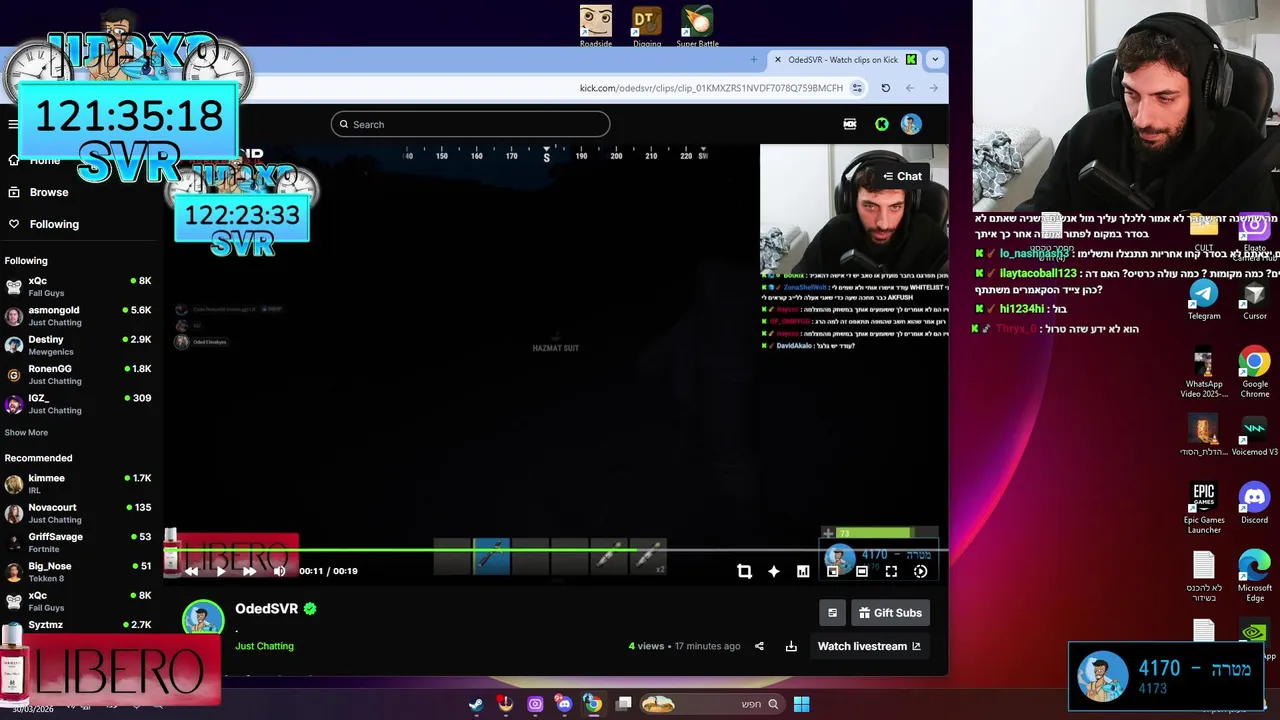This screenshot has height=720, width=1280.
Task: Open the RonenGG channel in Following
Action: point(78,374)
